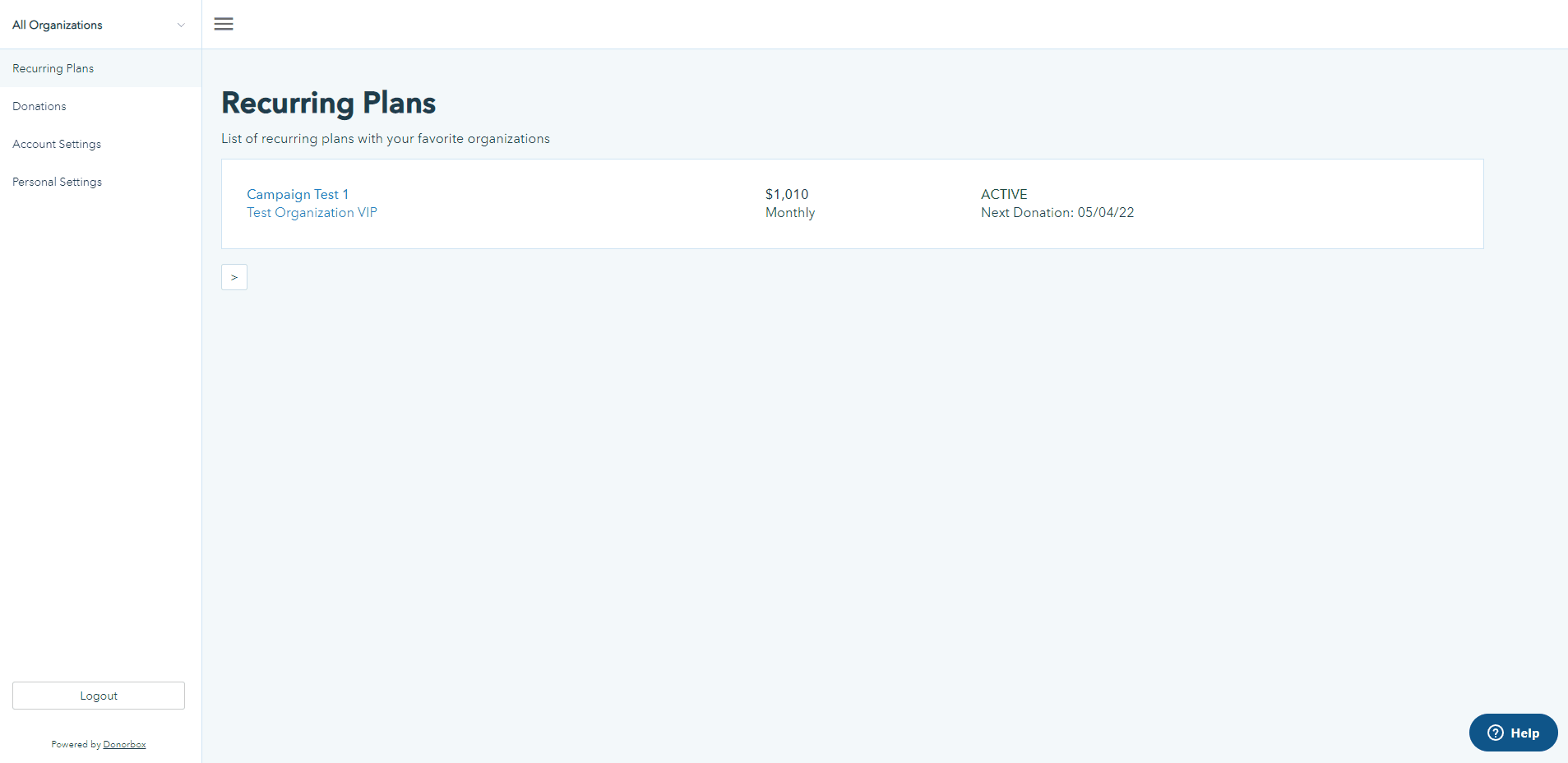Click the Help button text

(1524, 733)
